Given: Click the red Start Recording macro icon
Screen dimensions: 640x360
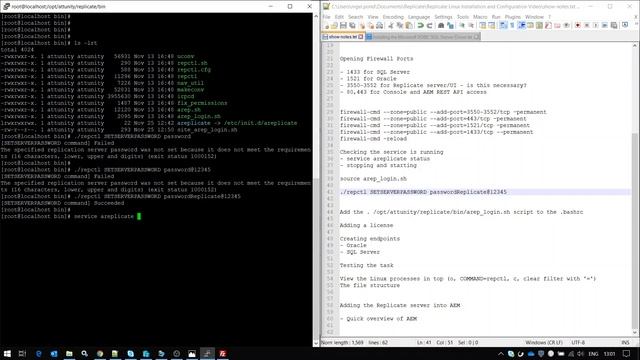Looking at the screenshot, I should [x=578, y=25].
